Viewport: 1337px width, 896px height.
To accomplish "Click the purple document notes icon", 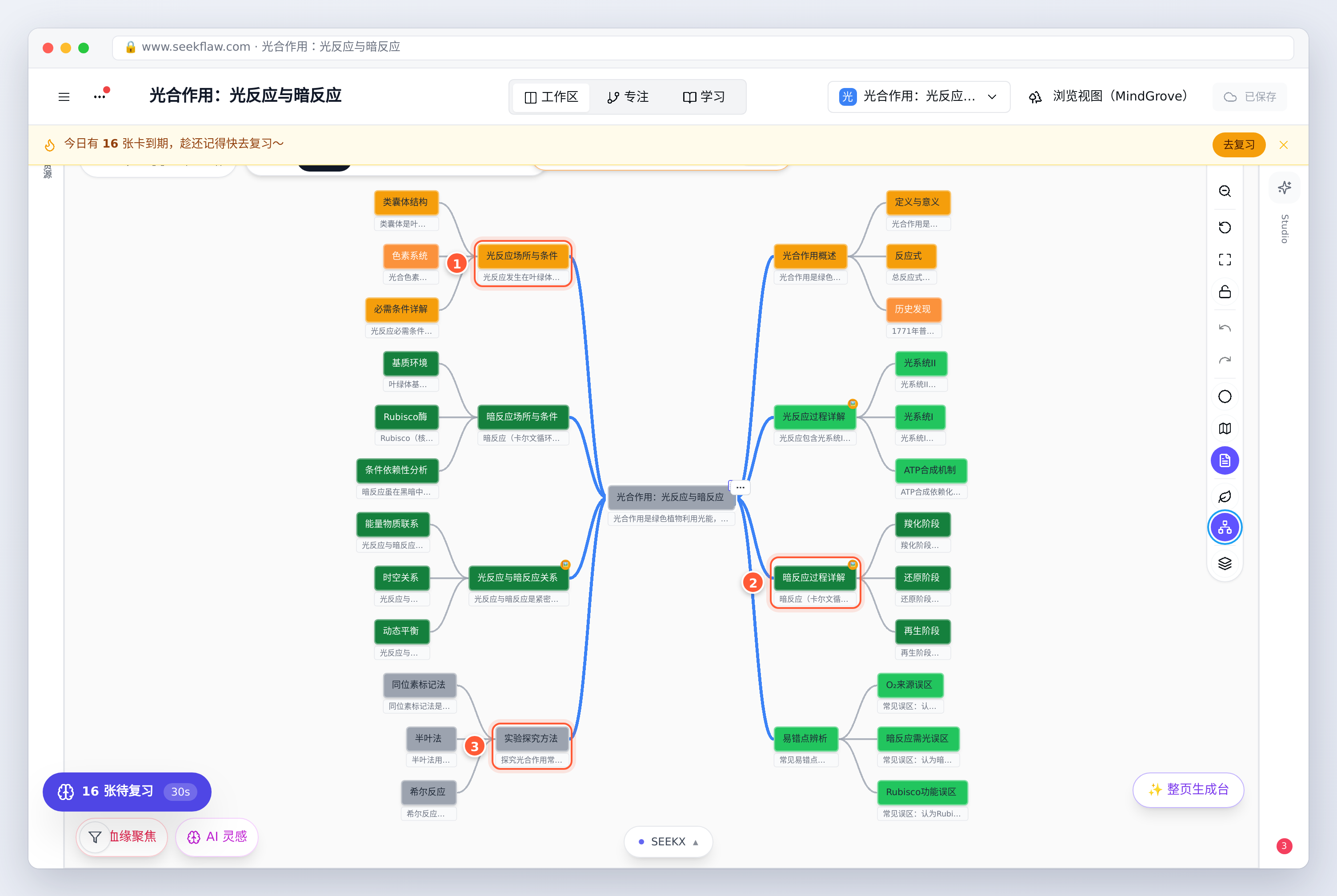I will click(1225, 460).
